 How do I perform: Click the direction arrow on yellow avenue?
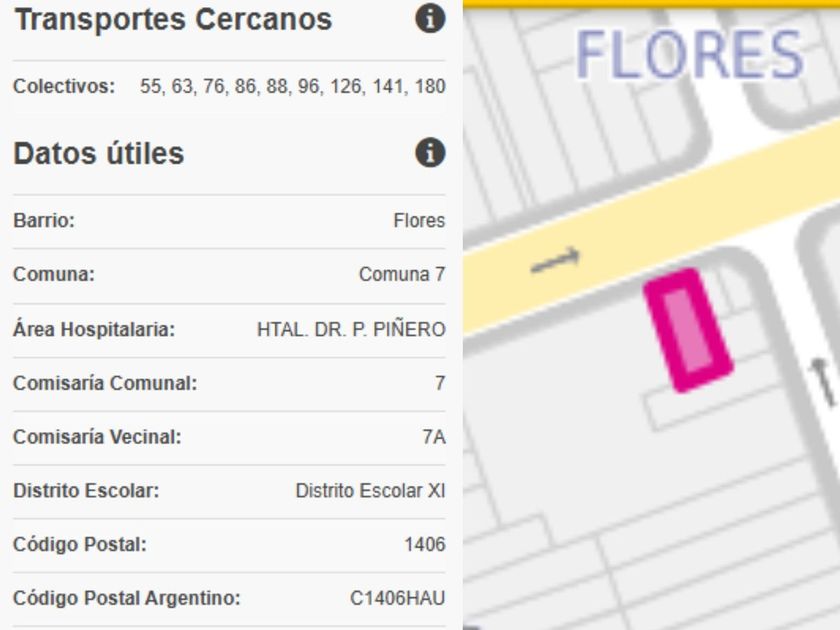(x=555, y=262)
